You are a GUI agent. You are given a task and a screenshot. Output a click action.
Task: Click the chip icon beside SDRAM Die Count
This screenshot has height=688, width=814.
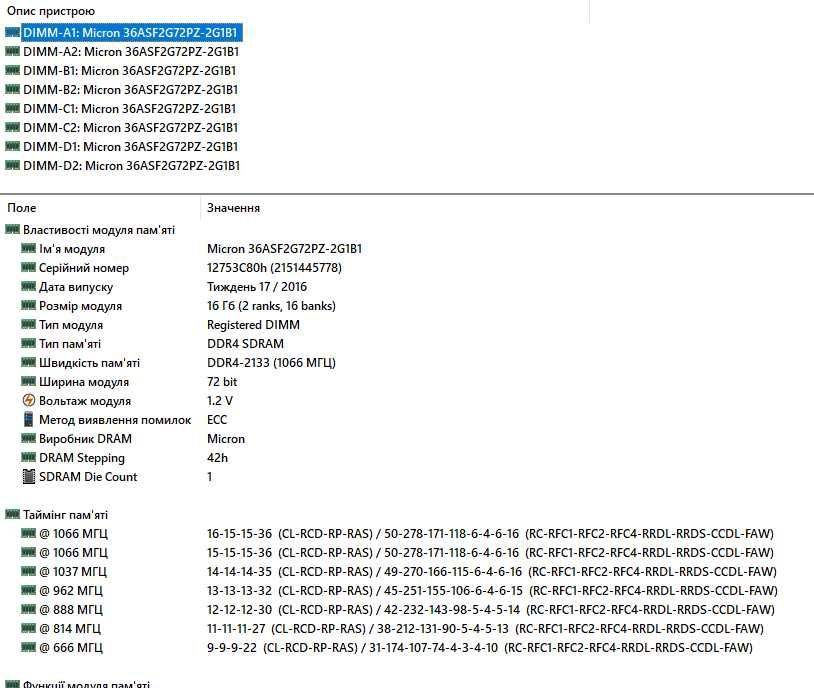29,477
